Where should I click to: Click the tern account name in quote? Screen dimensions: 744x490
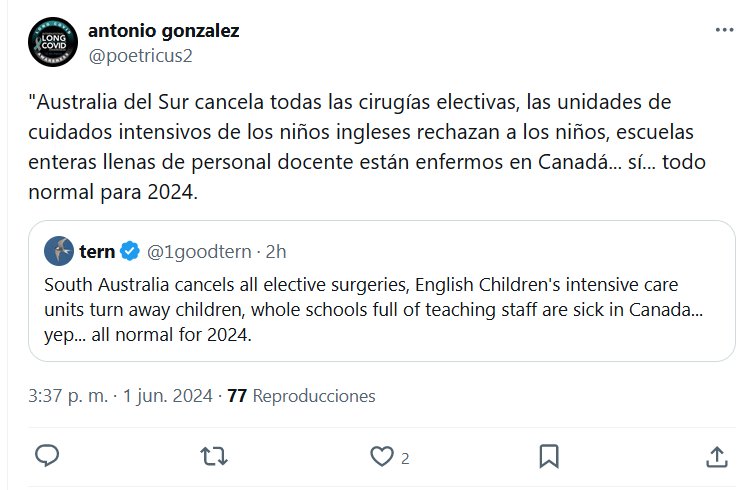(96, 249)
